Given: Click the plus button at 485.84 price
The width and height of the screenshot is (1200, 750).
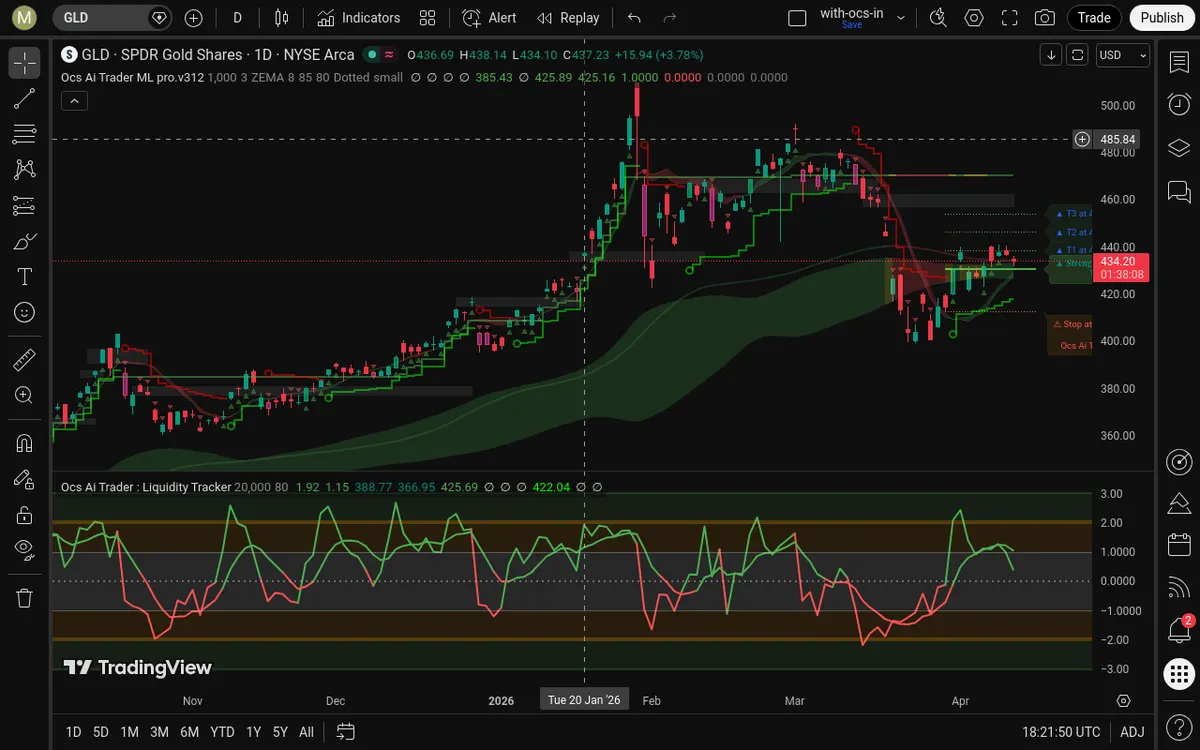Looking at the screenshot, I should click(1082, 139).
